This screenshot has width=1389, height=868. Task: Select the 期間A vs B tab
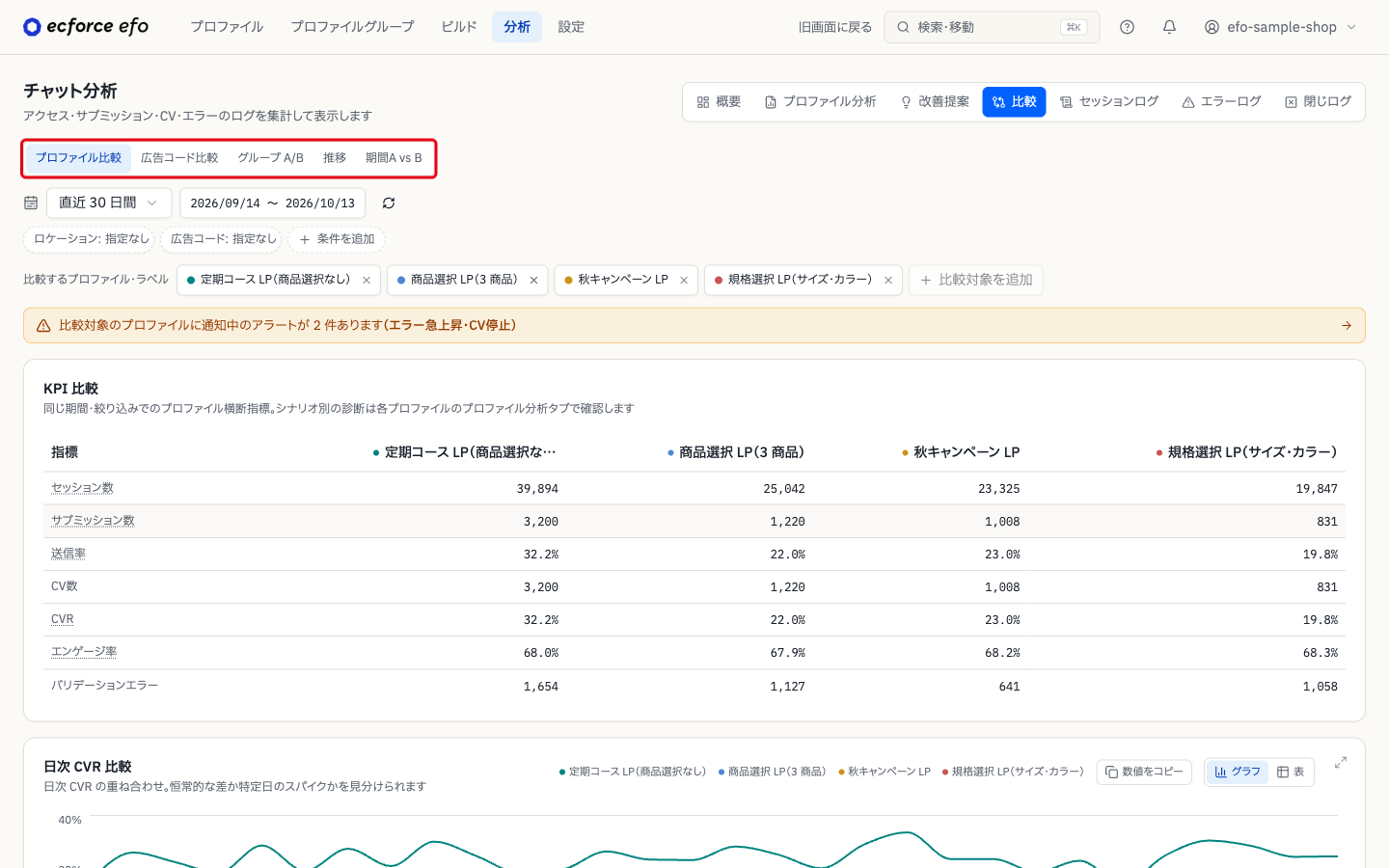[x=394, y=158]
